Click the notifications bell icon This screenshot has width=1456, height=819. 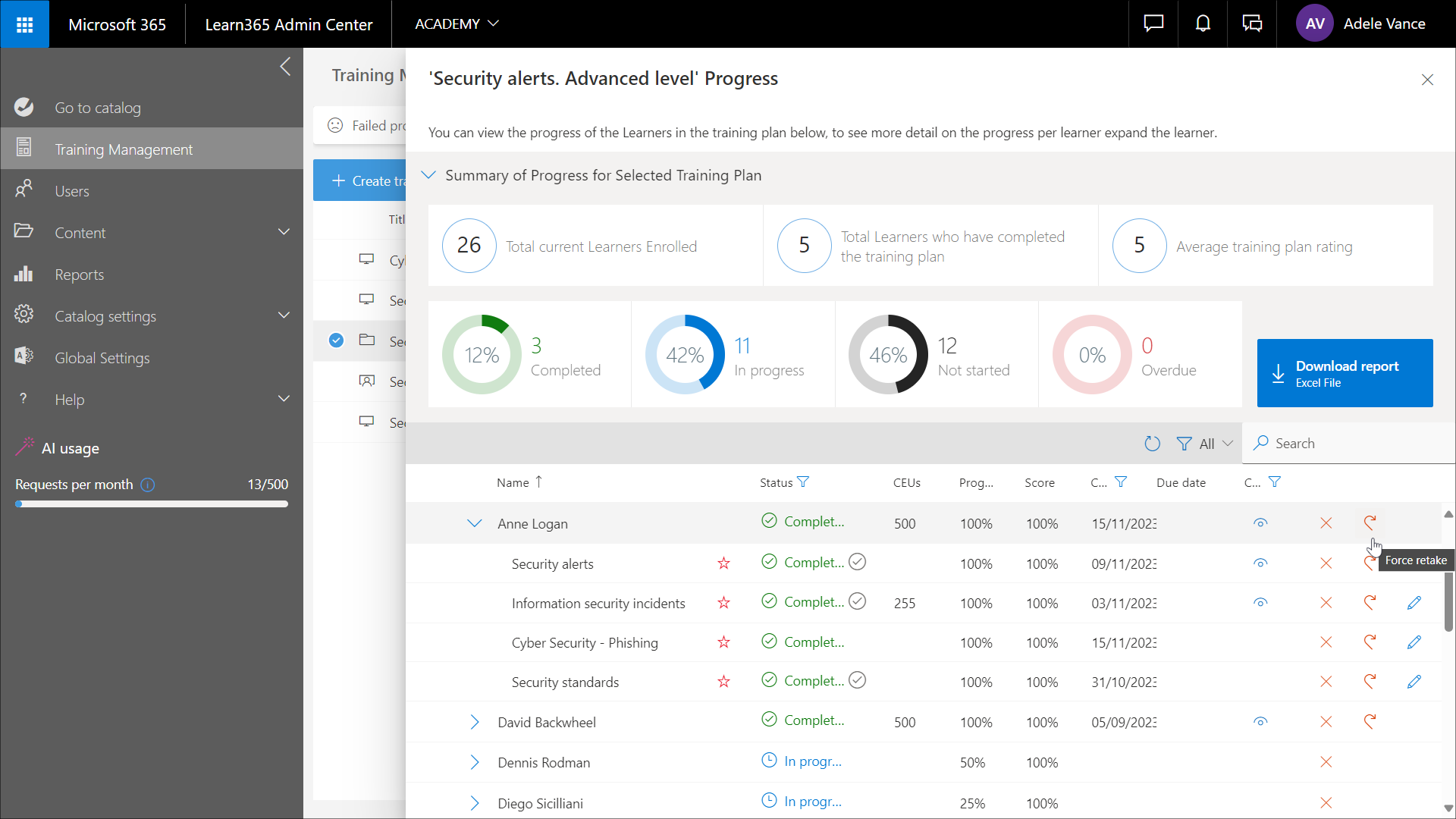click(1203, 24)
